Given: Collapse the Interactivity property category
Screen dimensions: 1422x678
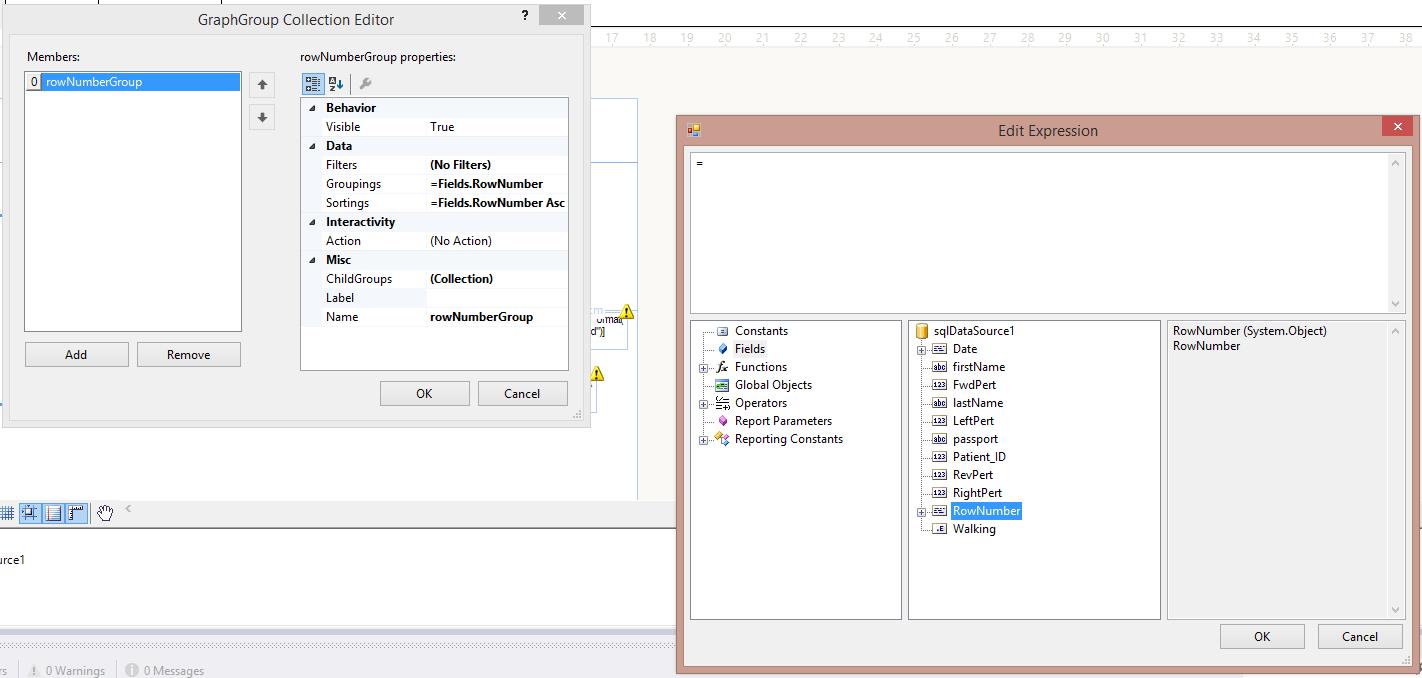Looking at the screenshot, I should point(312,222).
